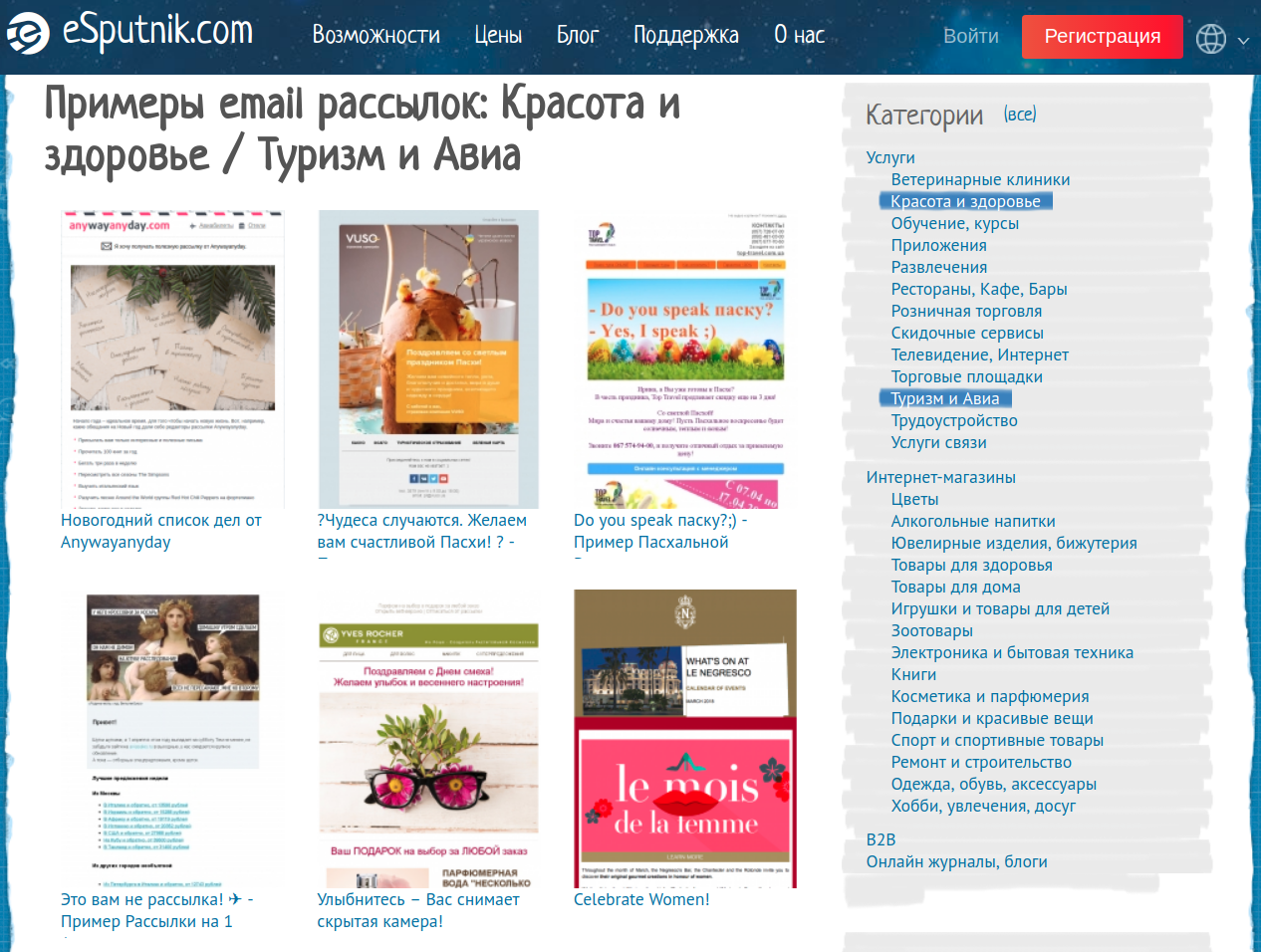This screenshot has width=1261, height=952.
Task: Click the VUSO Easter email thumbnail
Action: (428, 359)
